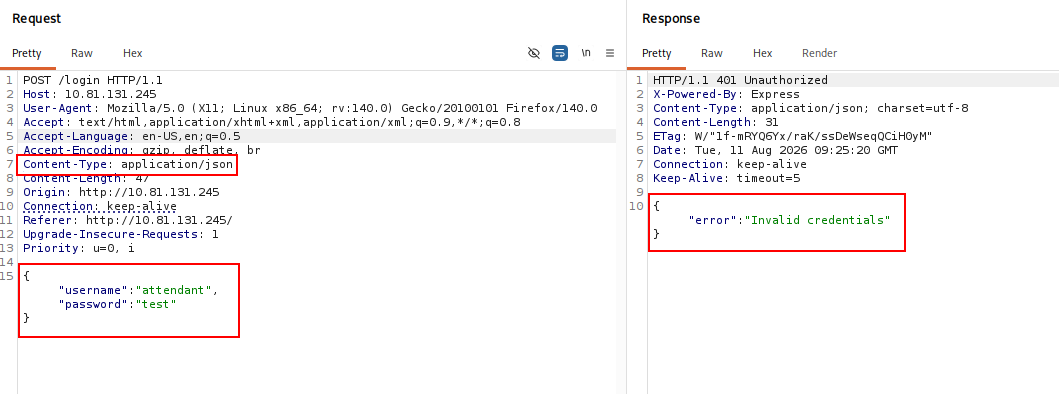The height and width of the screenshot is (394, 1059).
Task: Click the X-Powered-By: Express header
Action: click(x=726, y=94)
